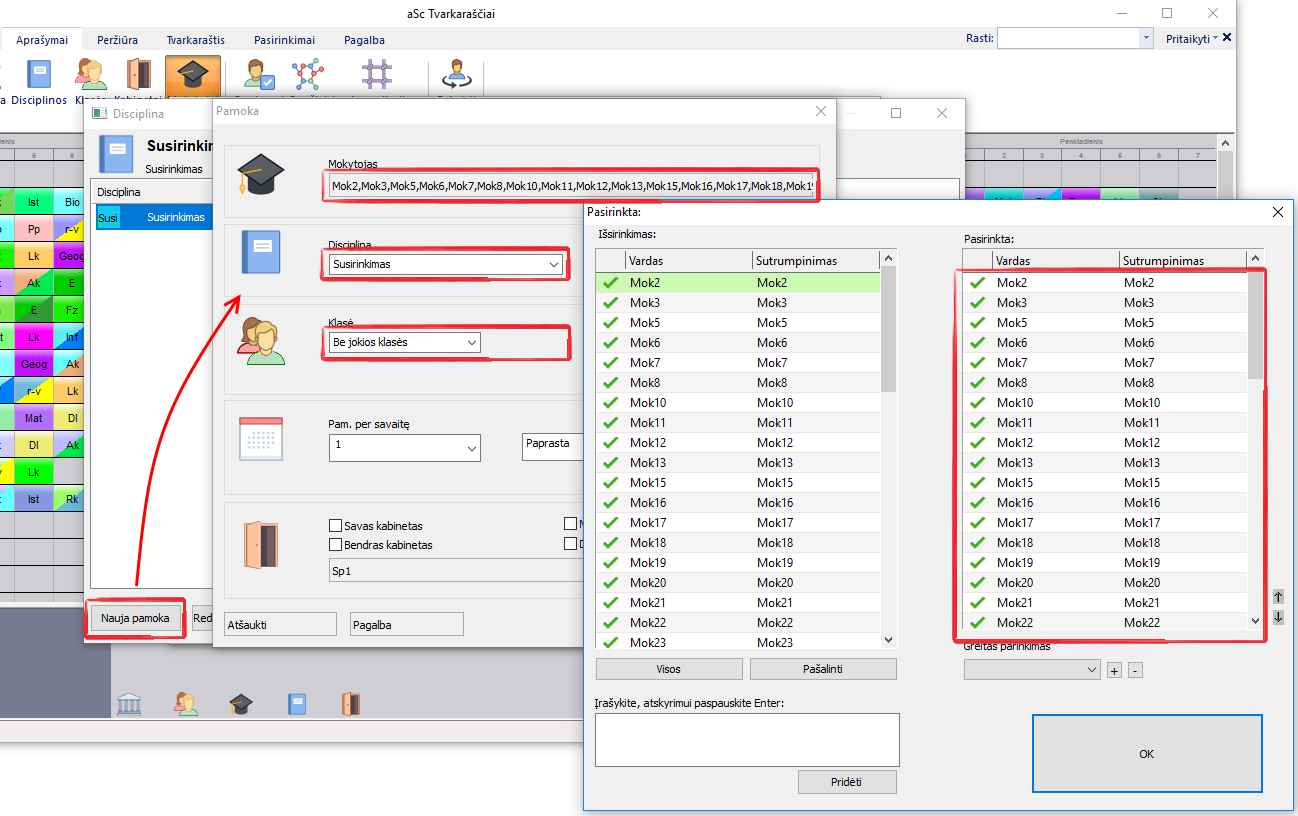Screen dimensions: 1298x816
Task: Click the highlighted graduation cap ribbon icon
Action: tap(193, 76)
